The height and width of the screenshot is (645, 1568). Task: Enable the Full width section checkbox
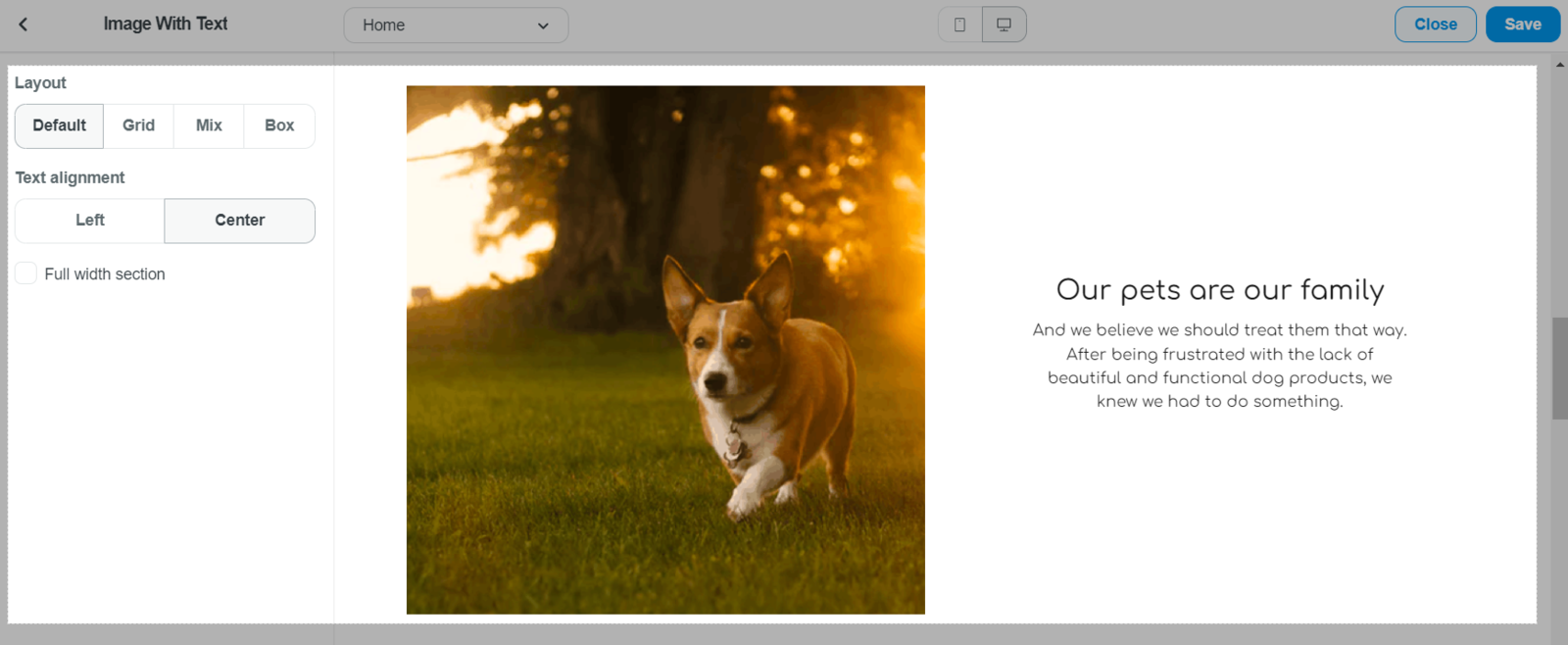point(26,273)
